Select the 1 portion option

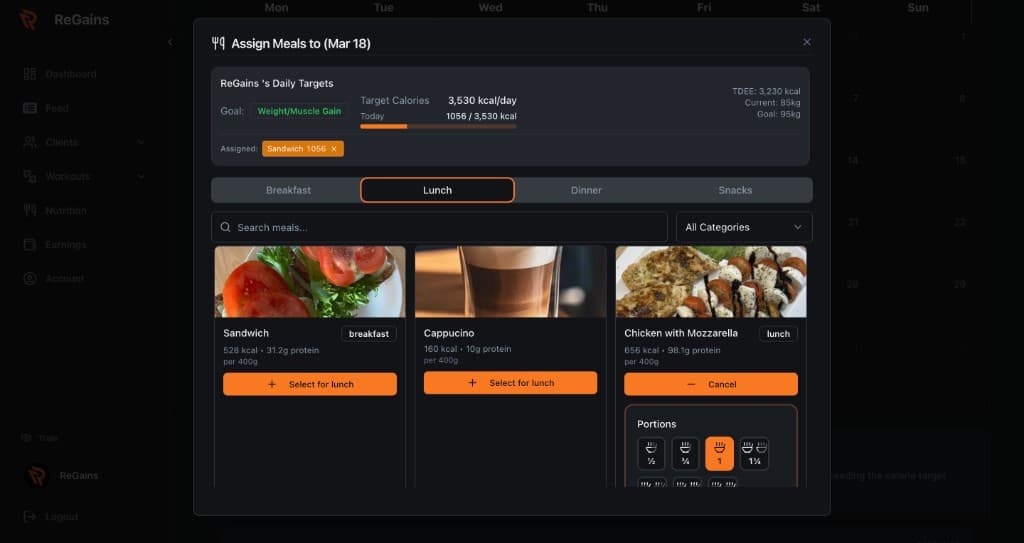tap(719, 453)
